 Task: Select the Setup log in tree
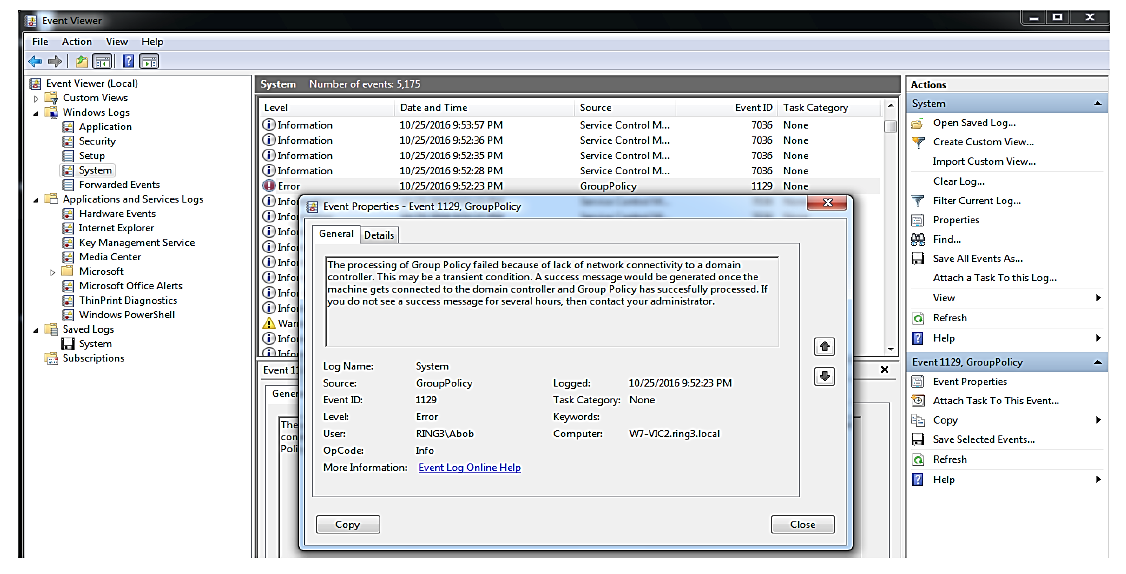(92, 156)
